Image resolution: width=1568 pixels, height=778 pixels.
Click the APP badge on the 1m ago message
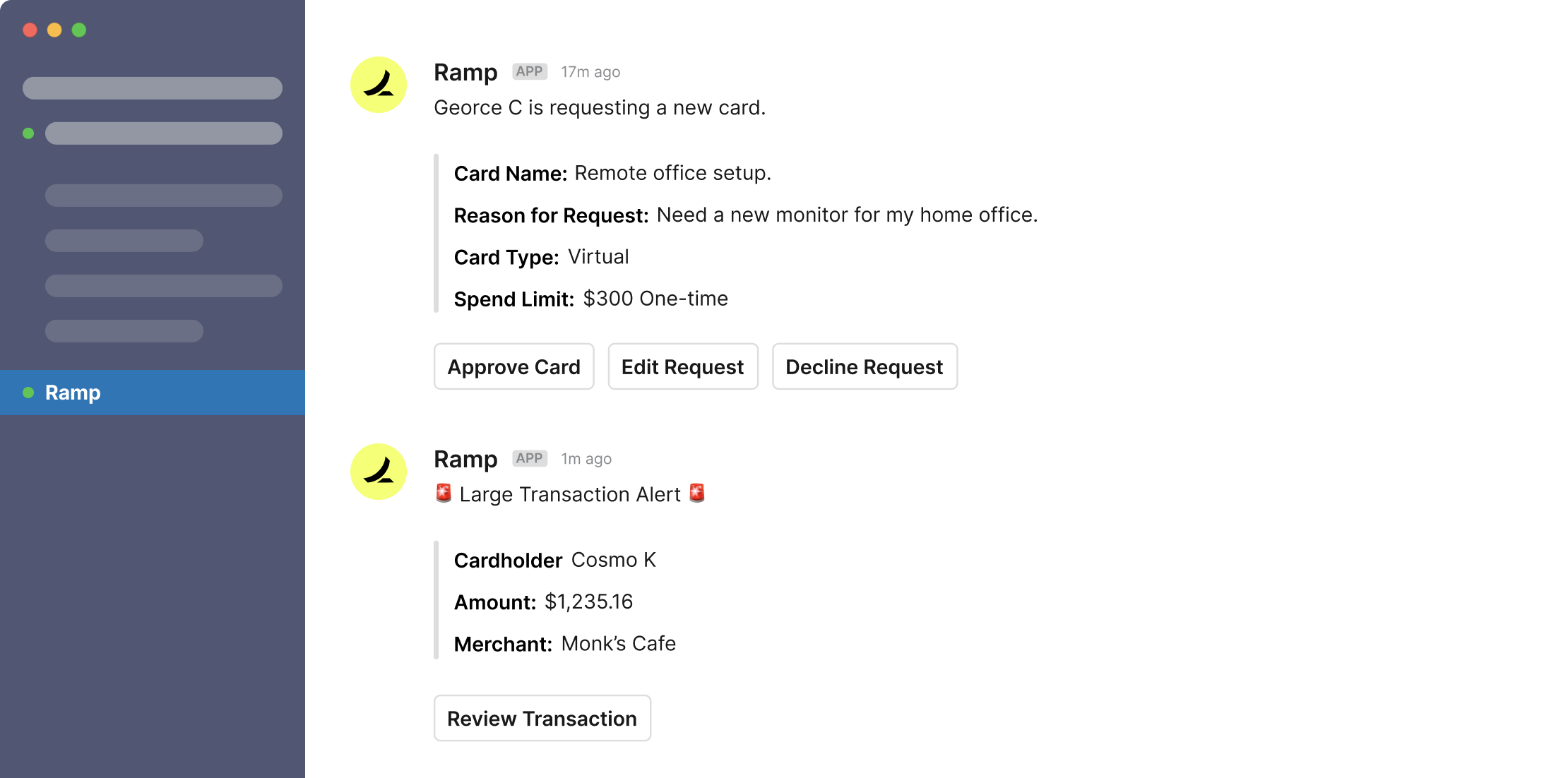529,458
